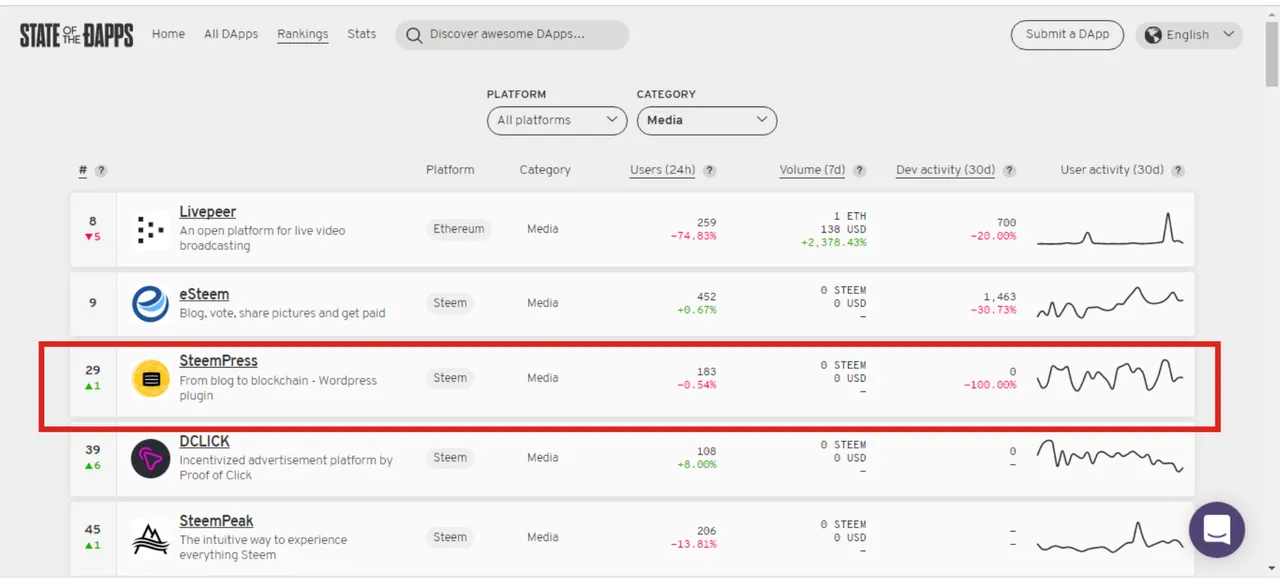
Task: Click the SteemPeak logo icon
Action: tap(151, 539)
